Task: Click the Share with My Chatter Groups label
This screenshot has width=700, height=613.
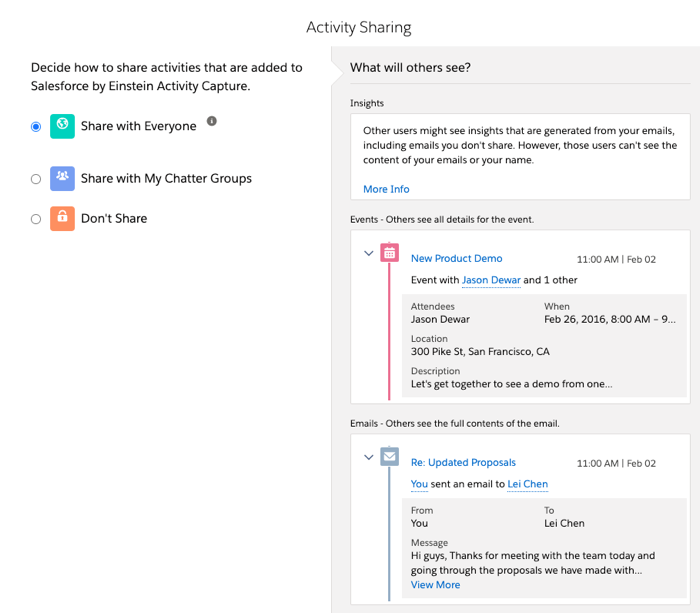Action: [x=166, y=179]
